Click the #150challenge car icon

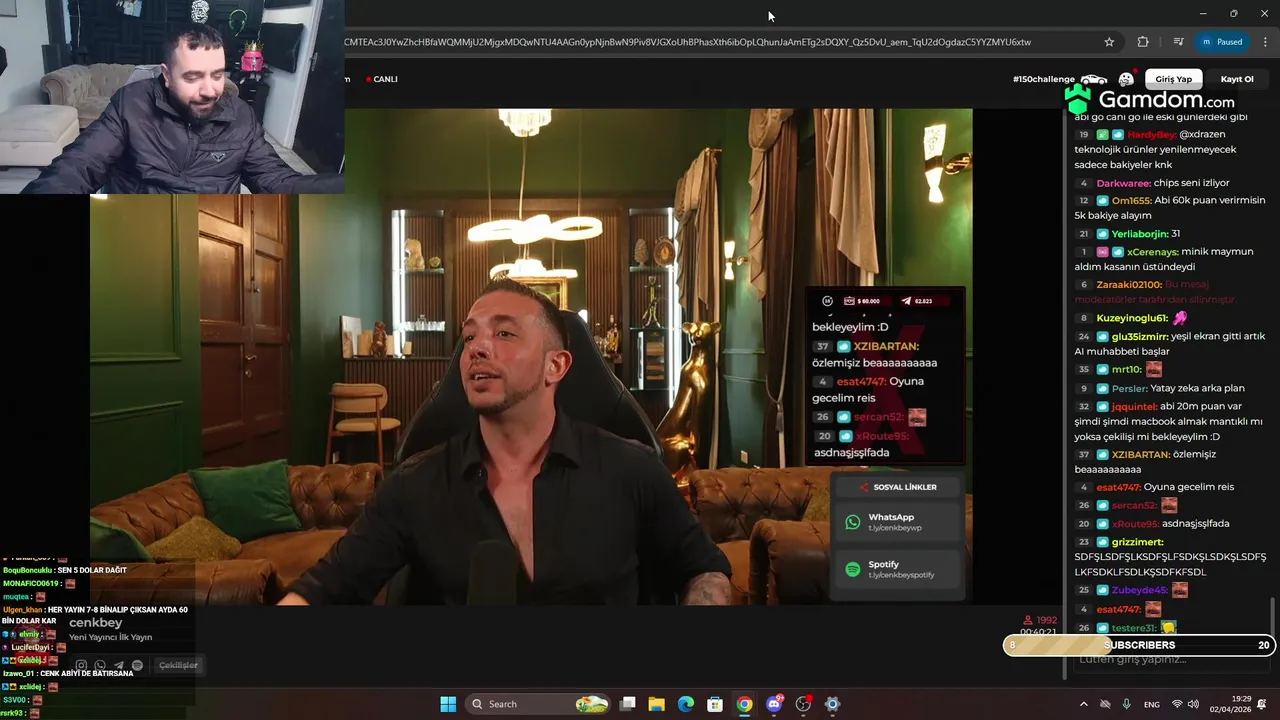1094,79
